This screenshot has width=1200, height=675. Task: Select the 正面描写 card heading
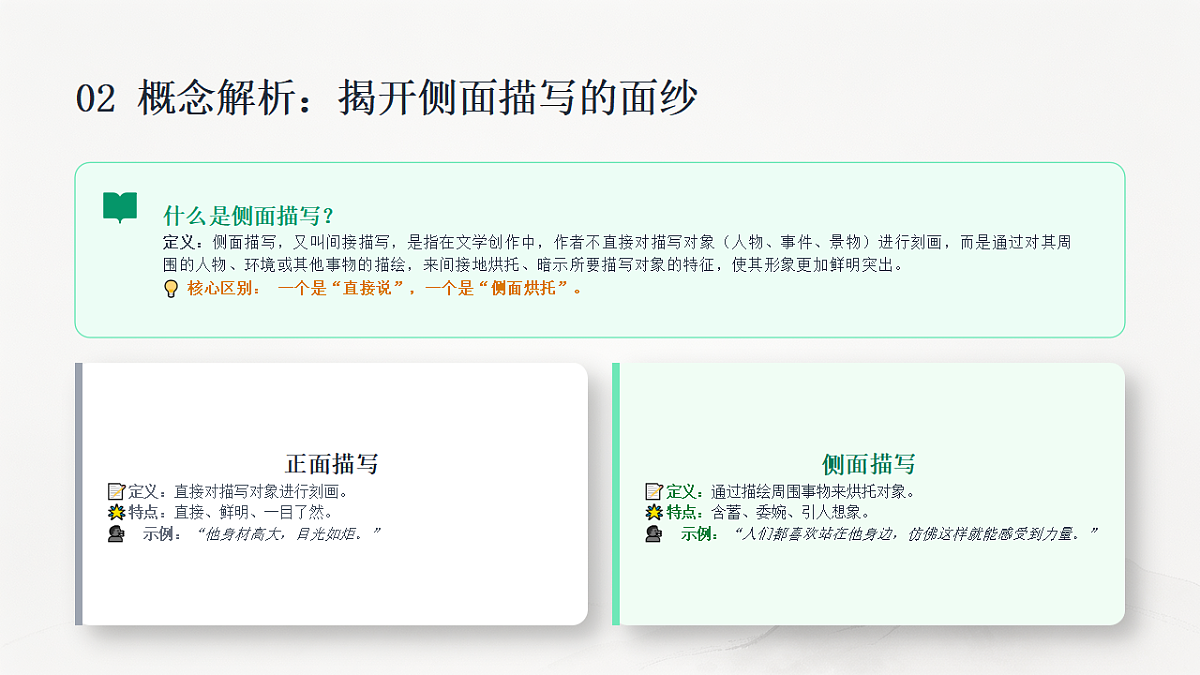(x=332, y=464)
